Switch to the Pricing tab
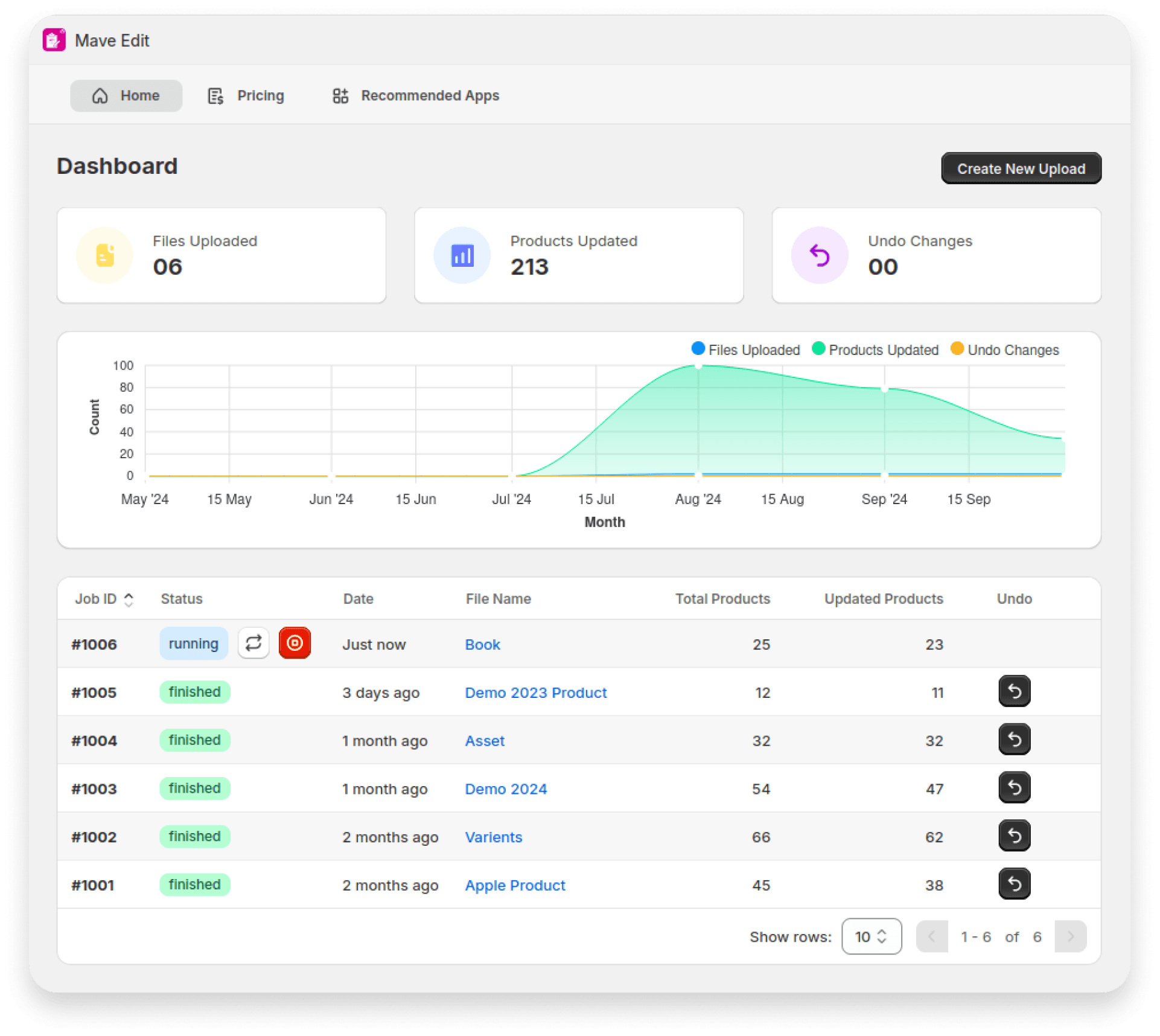1160x1036 pixels. [x=246, y=95]
